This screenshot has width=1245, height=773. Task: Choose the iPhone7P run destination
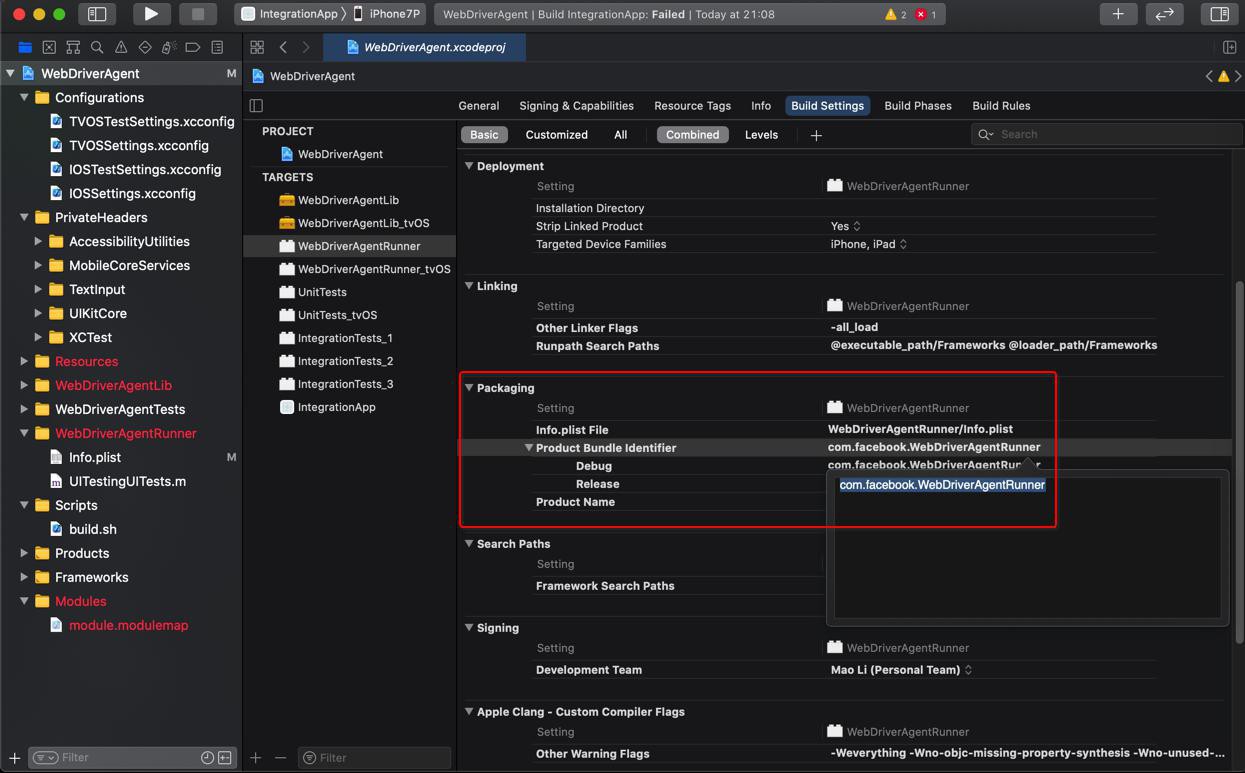tap(387, 14)
